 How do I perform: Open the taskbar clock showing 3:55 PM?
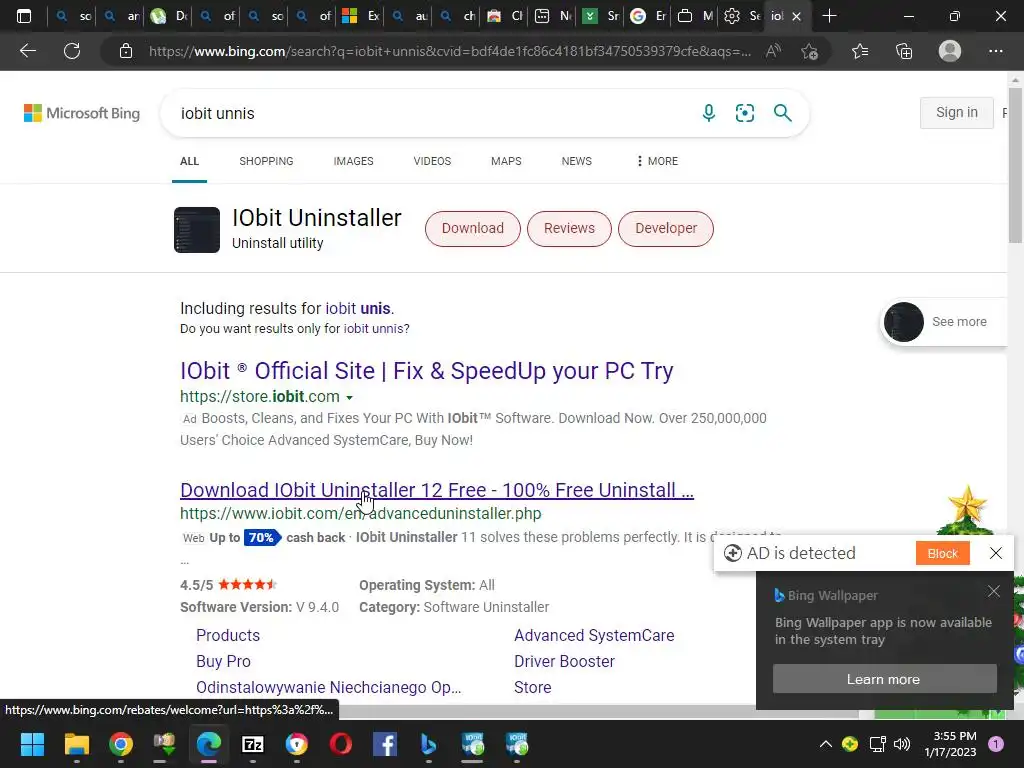(951, 744)
